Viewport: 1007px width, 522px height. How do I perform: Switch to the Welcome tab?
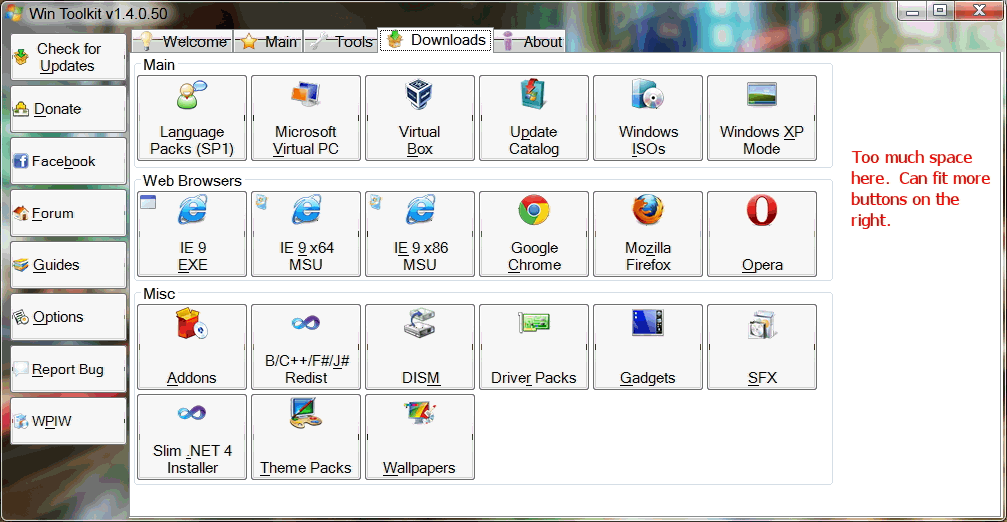(183, 41)
